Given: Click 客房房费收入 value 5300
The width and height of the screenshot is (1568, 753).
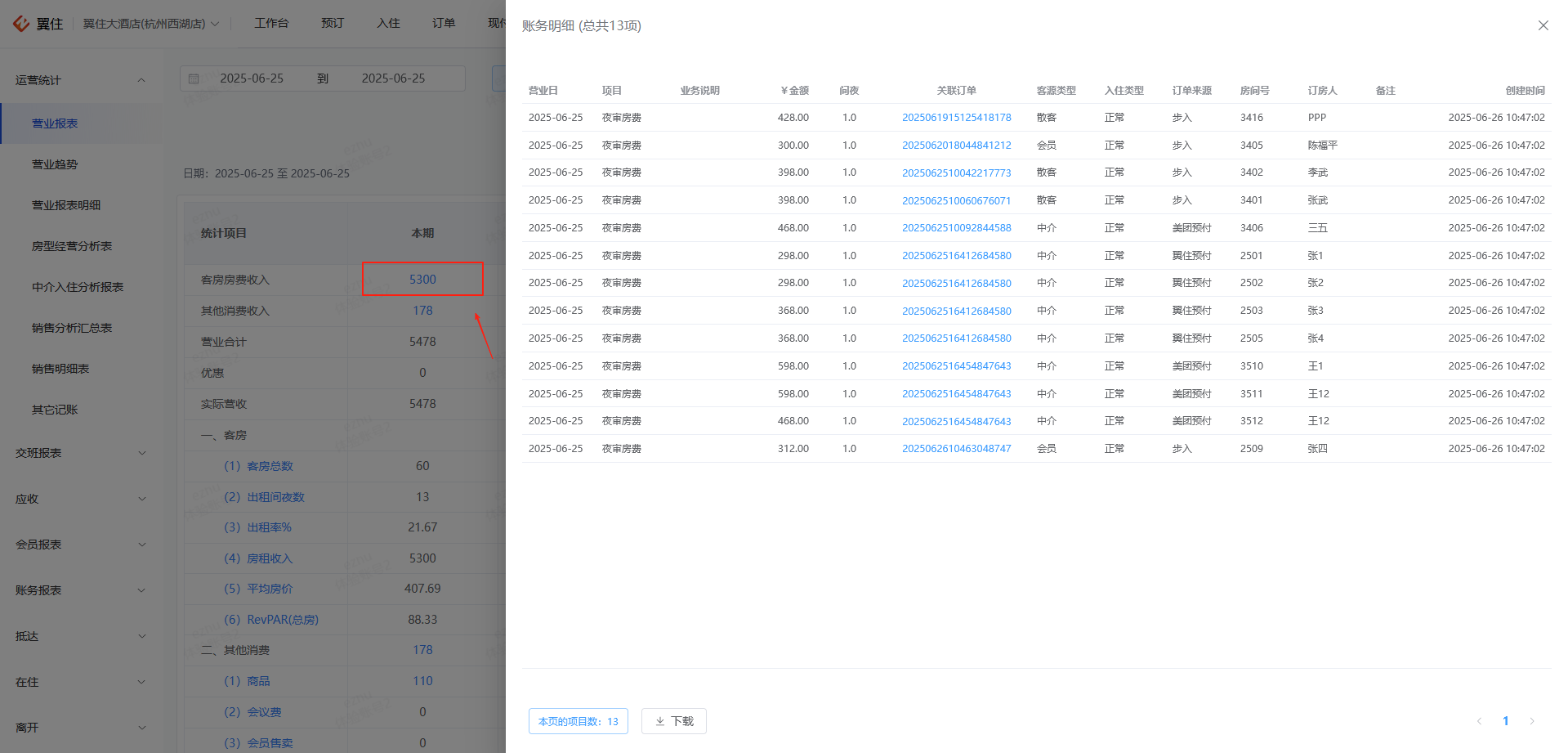Looking at the screenshot, I should click(422, 280).
